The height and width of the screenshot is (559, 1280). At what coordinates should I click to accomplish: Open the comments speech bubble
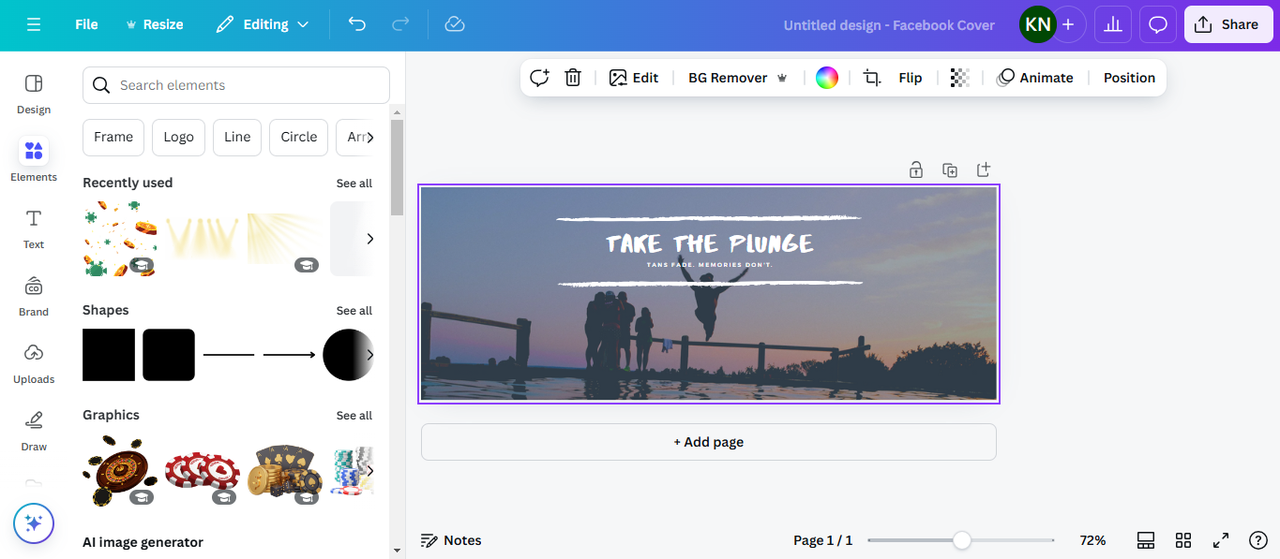click(1158, 25)
